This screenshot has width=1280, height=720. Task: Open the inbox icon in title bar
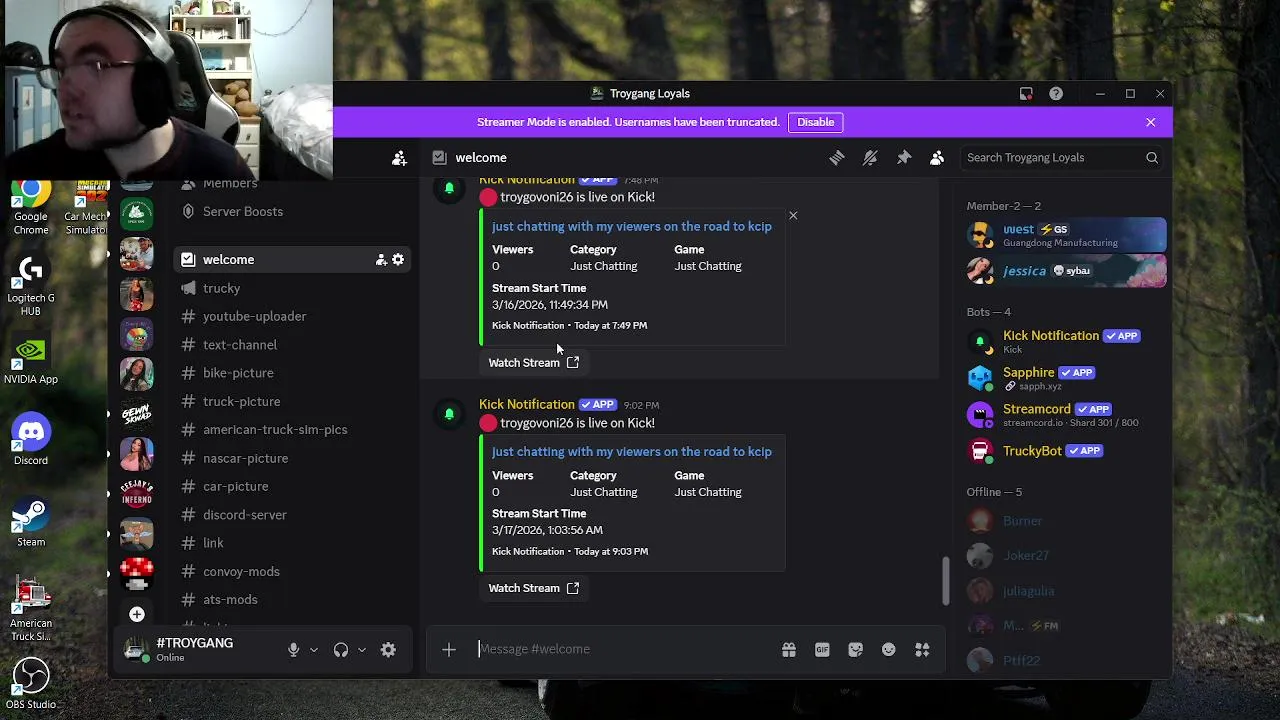[x=1026, y=94]
